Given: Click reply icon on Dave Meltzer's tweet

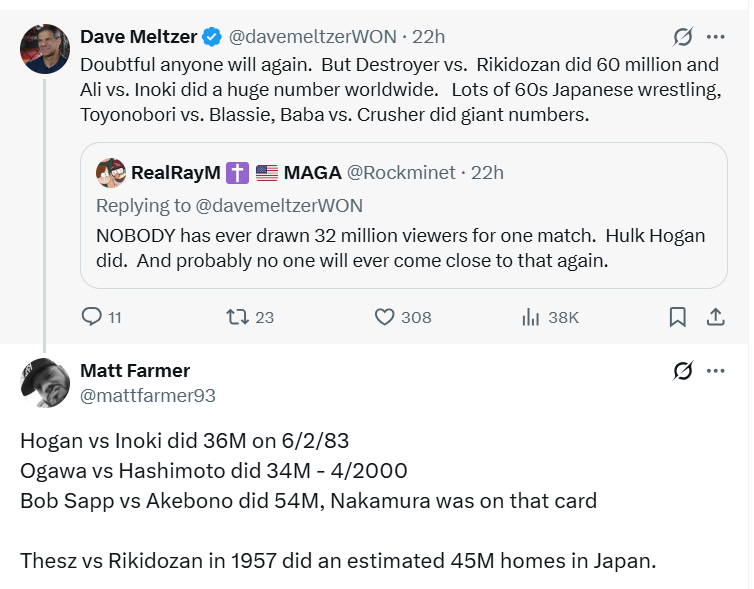Looking at the screenshot, I should pyautogui.click(x=91, y=317).
